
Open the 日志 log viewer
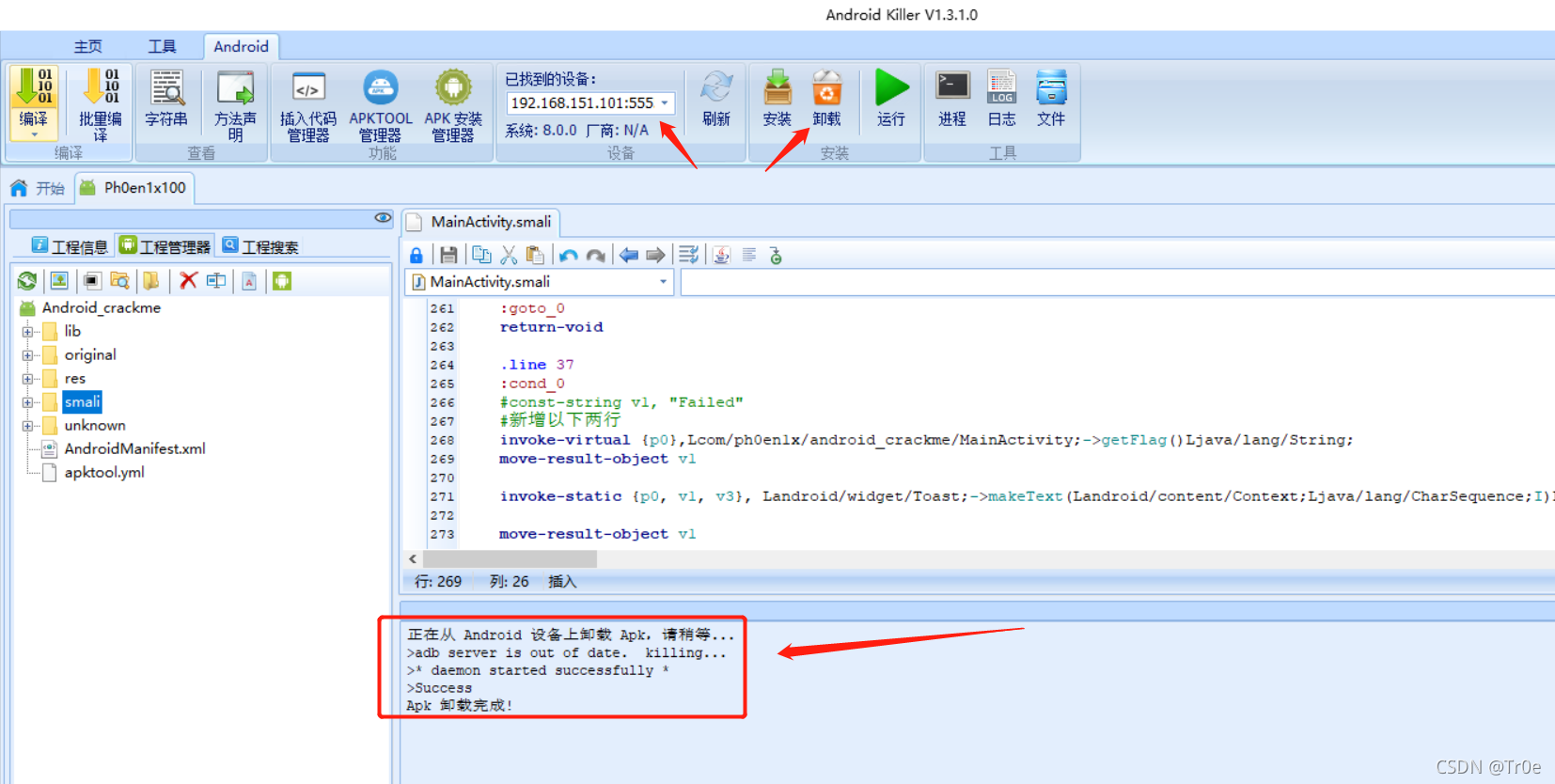click(1002, 98)
